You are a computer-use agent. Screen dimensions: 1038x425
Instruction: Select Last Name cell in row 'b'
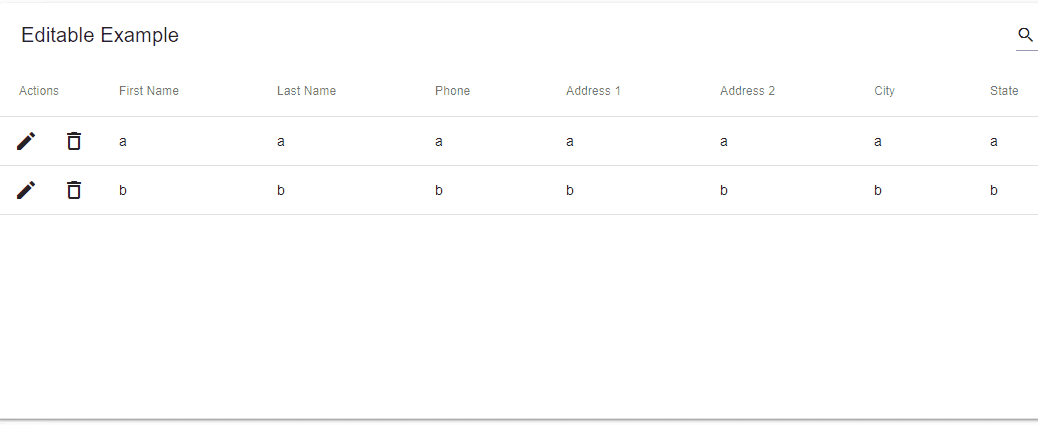(x=281, y=191)
